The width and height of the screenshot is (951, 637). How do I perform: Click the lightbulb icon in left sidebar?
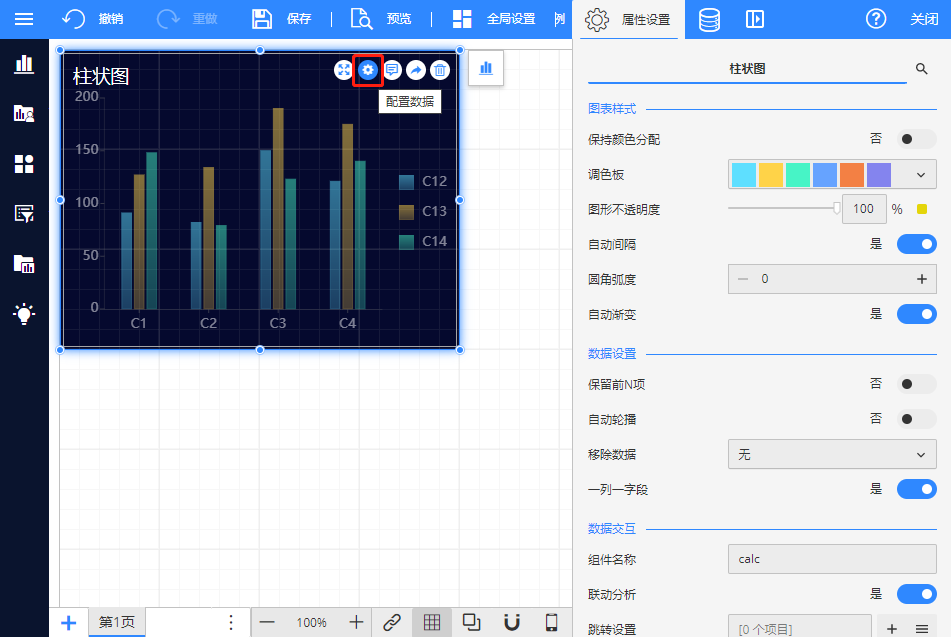[24, 313]
